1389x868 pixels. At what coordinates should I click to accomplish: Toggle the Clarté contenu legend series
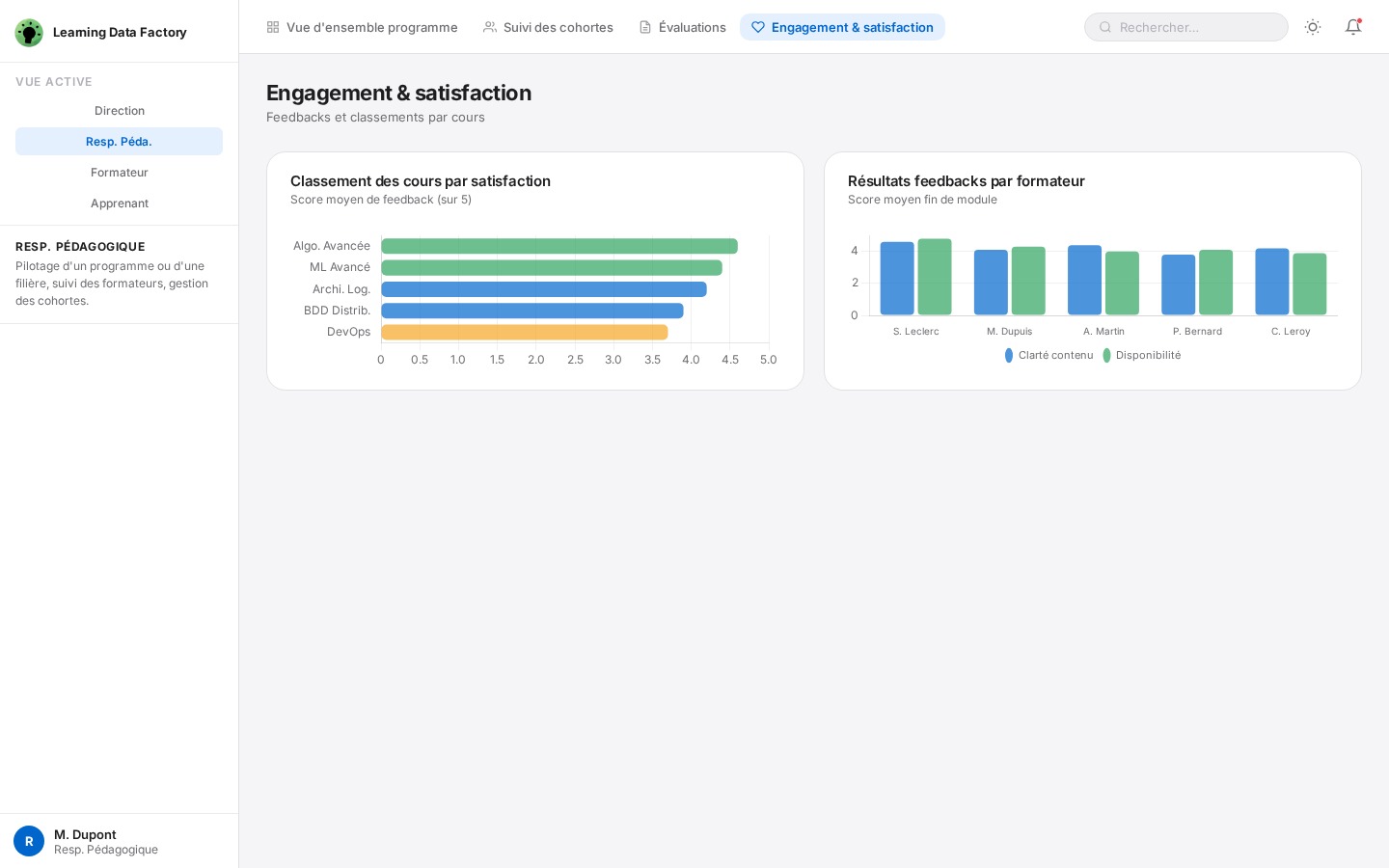(1049, 355)
